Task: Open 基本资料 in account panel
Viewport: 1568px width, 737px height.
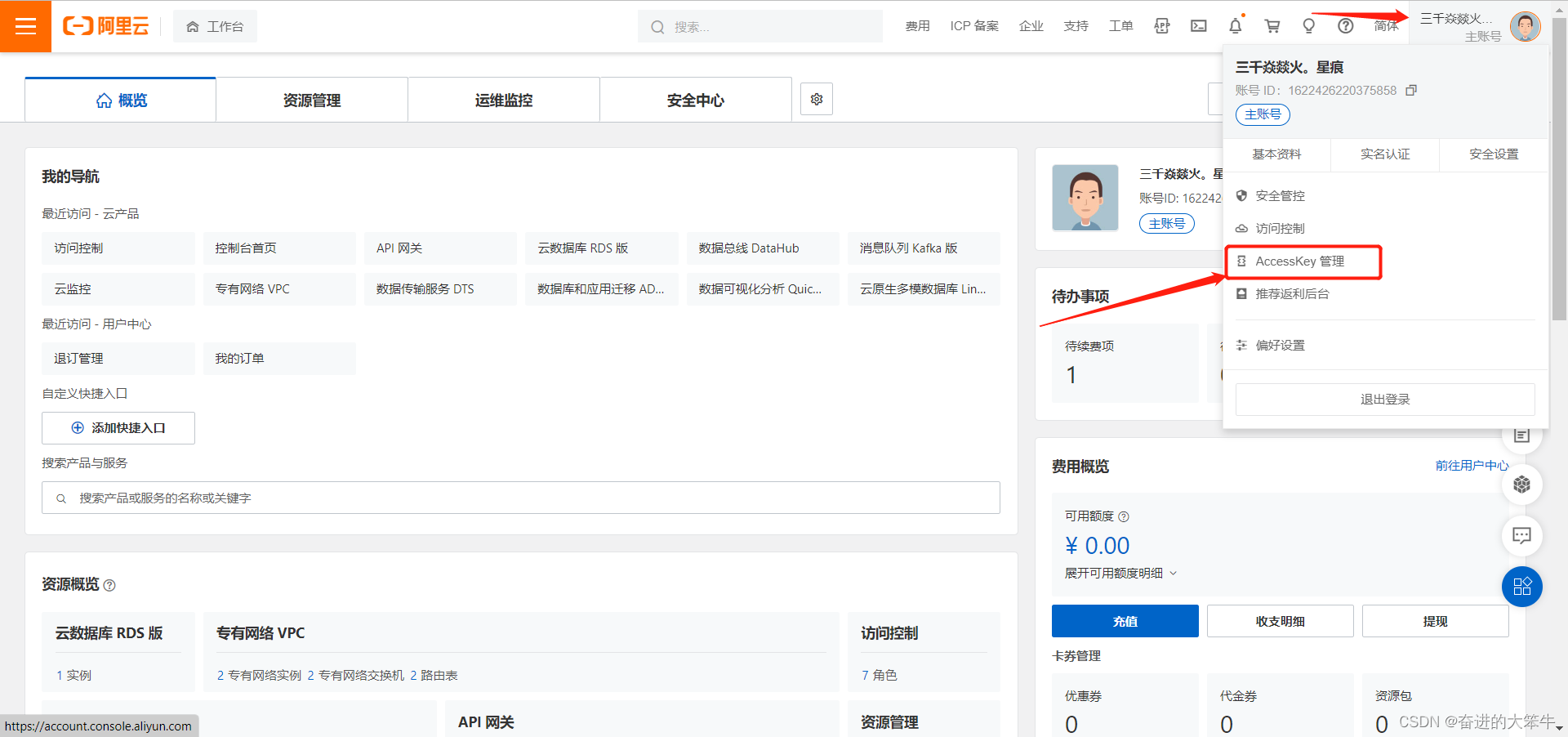Action: click(x=1276, y=154)
